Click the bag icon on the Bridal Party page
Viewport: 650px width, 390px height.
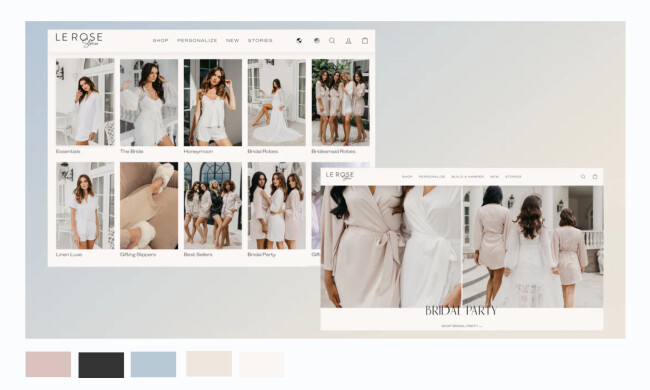tap(595, 177)
